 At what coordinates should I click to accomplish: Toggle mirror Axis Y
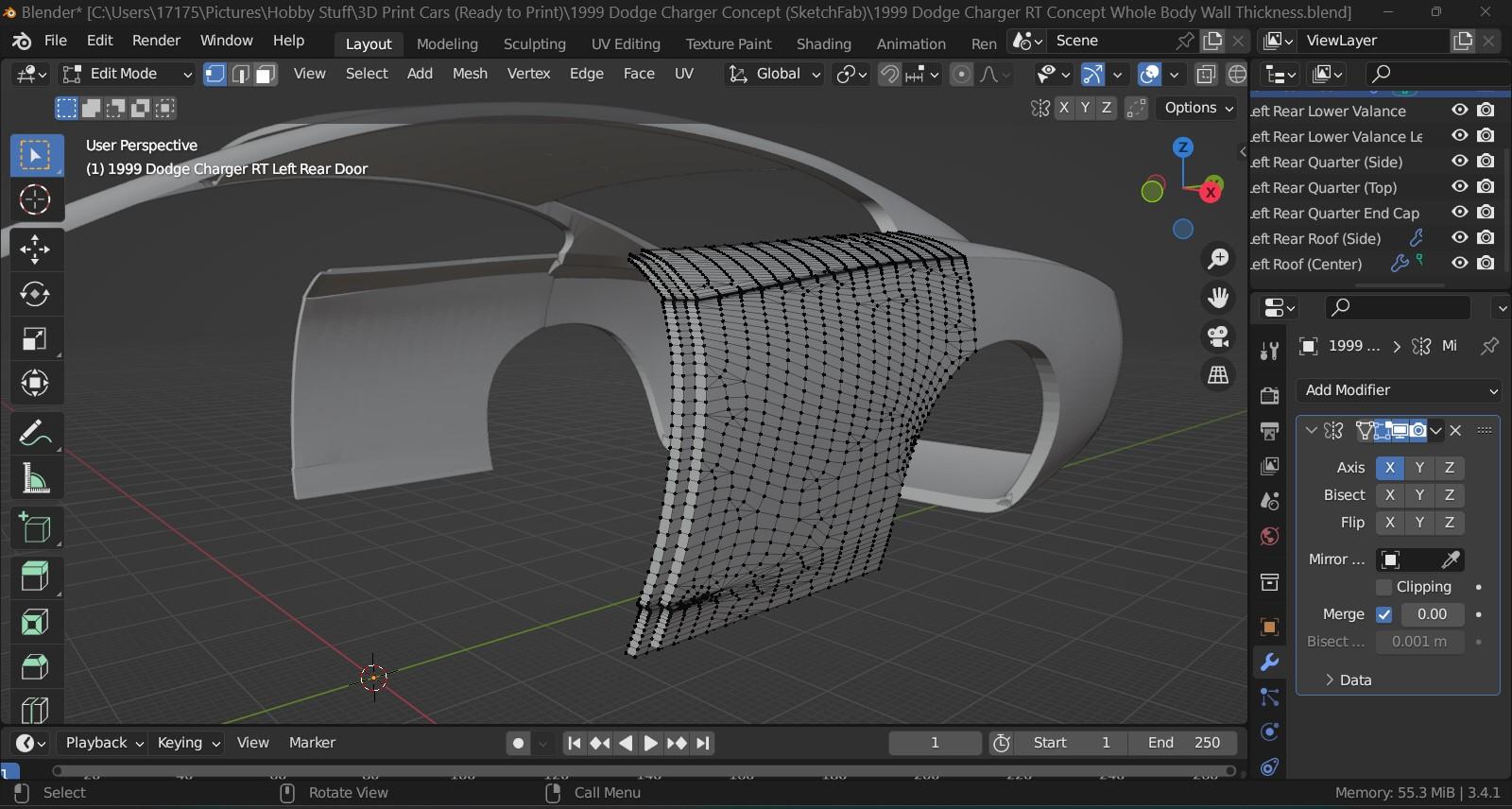[x=1419, y=468]
